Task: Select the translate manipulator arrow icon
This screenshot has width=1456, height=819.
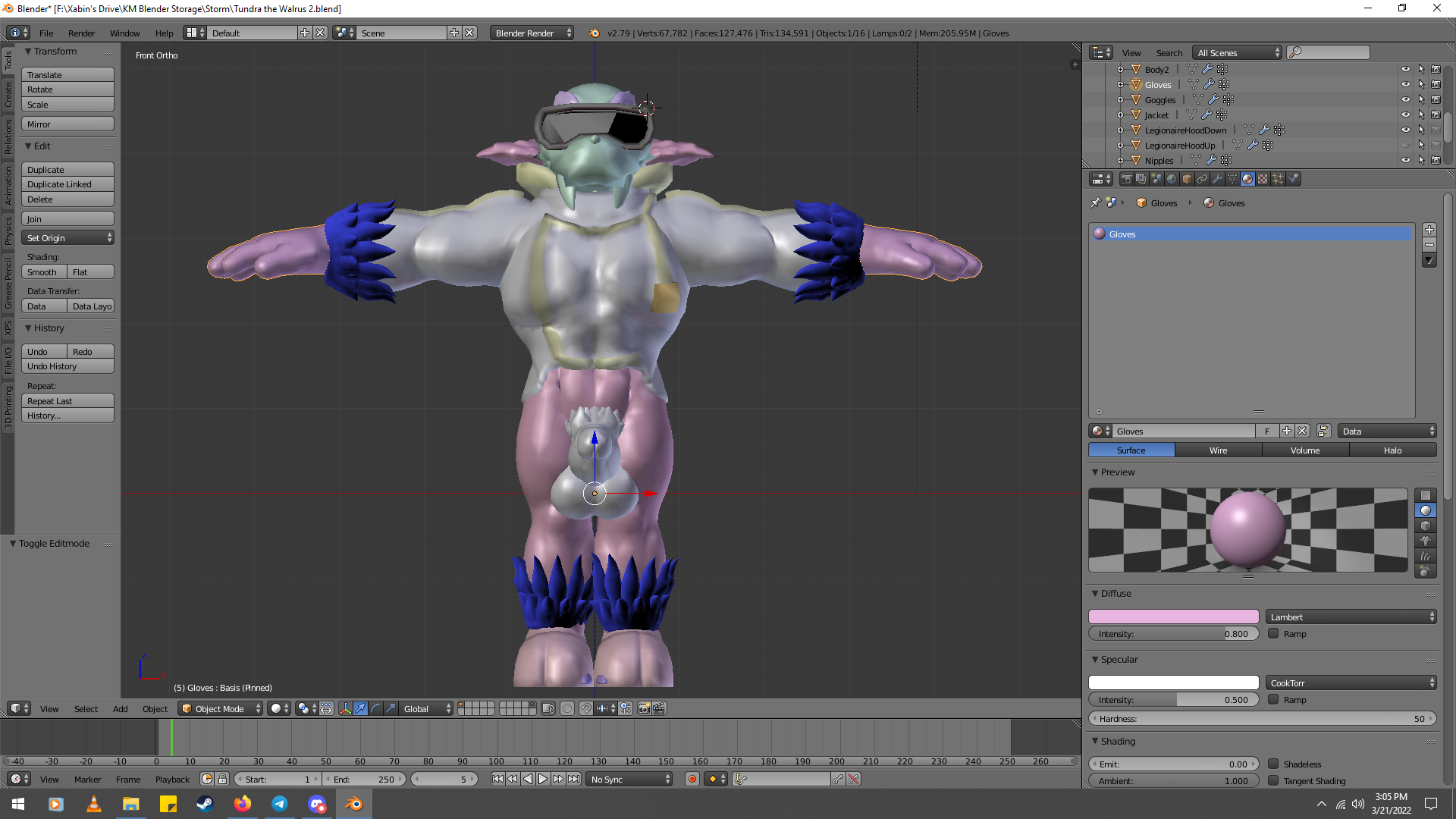Action: tap(361, 708)
